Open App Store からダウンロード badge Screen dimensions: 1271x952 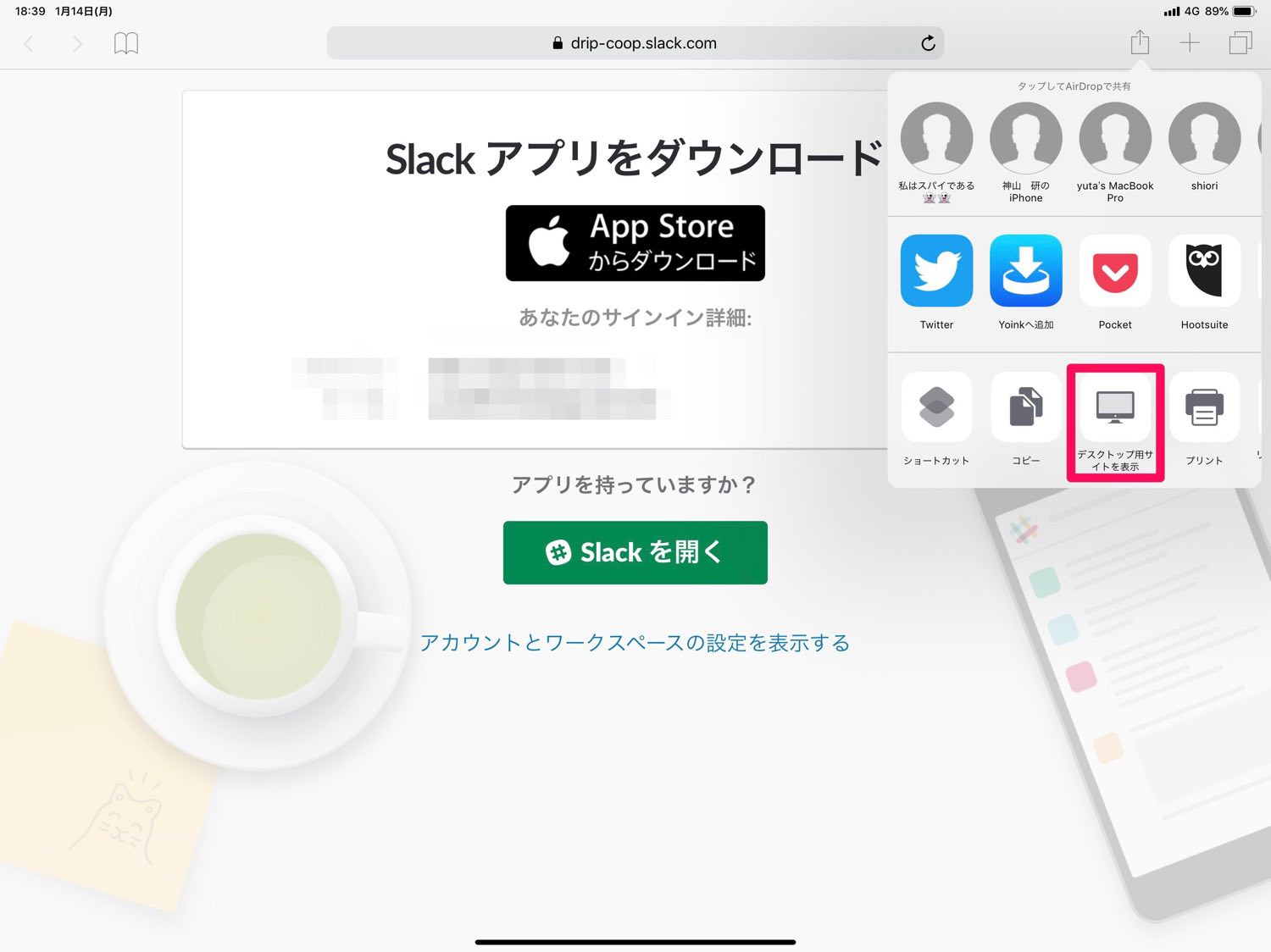(635, 243)
